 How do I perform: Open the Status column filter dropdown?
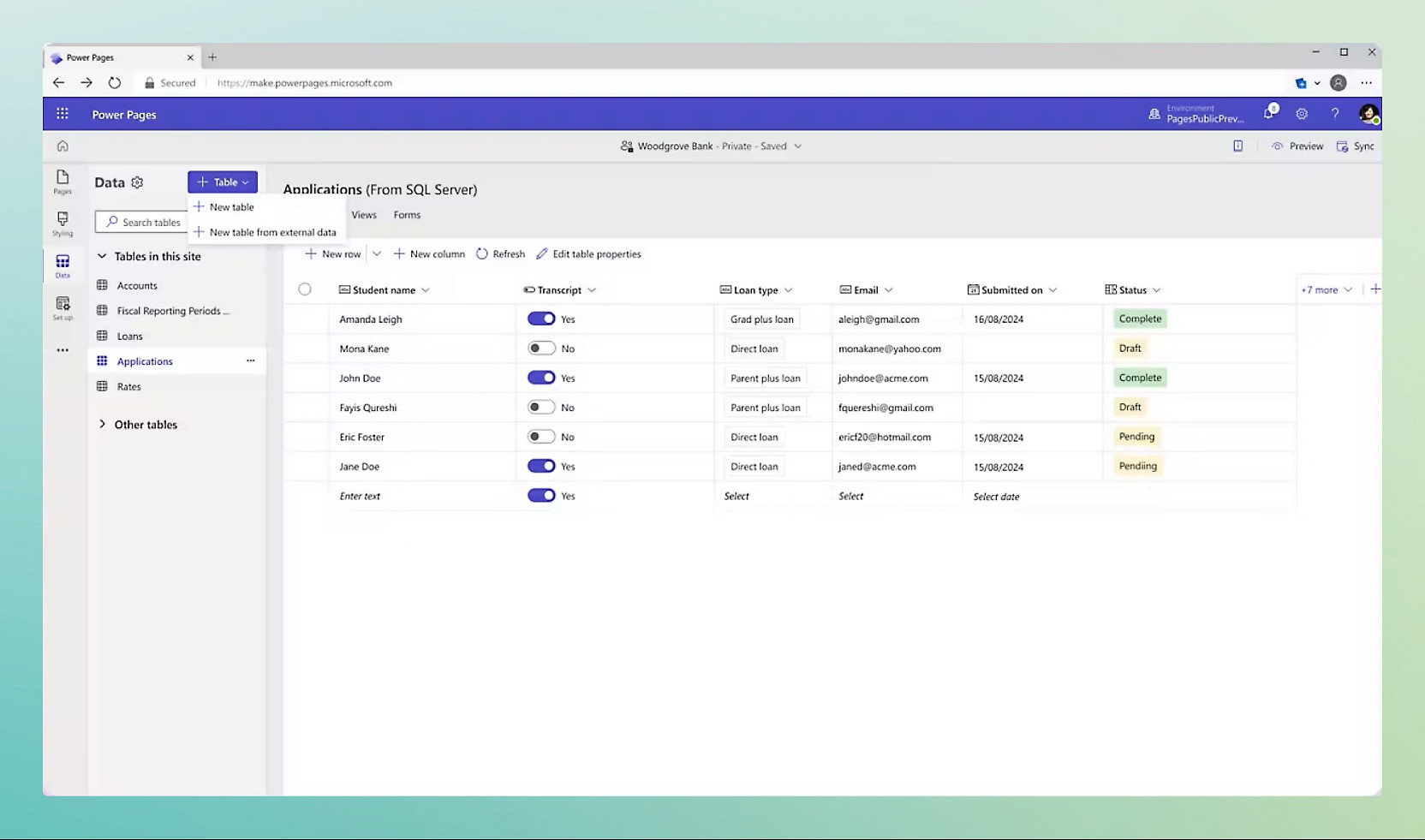(1156, 289)
